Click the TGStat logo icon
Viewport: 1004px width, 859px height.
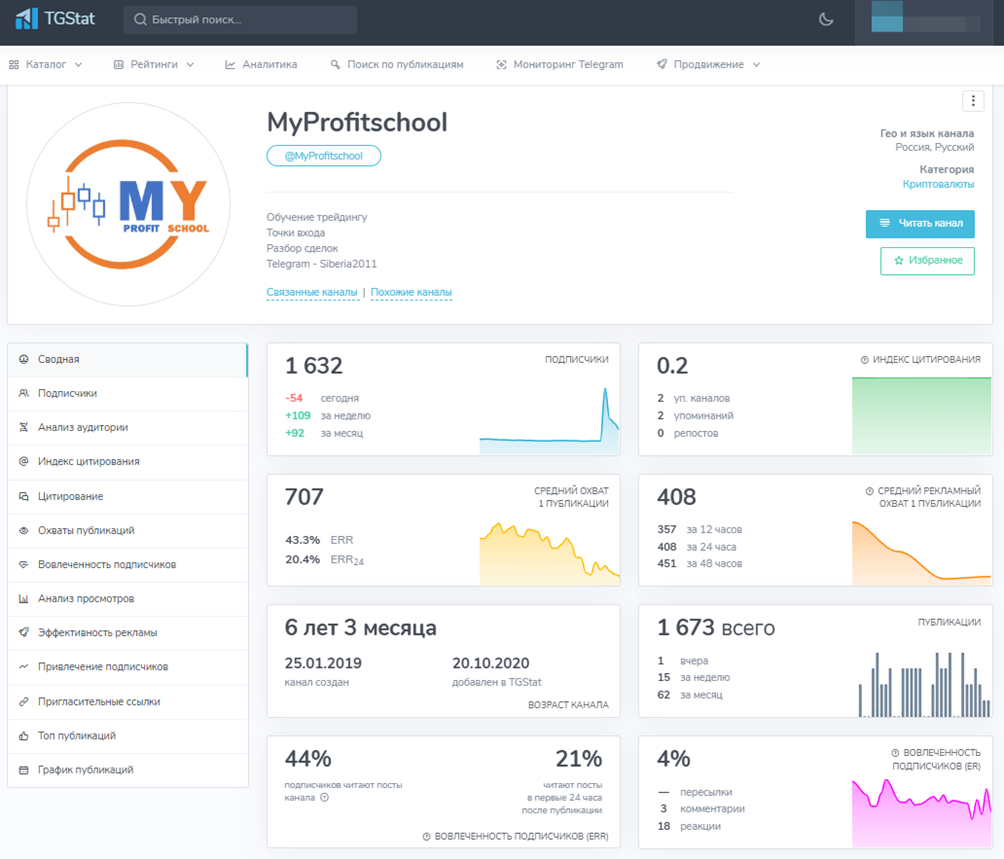click(x=26, y=19)
